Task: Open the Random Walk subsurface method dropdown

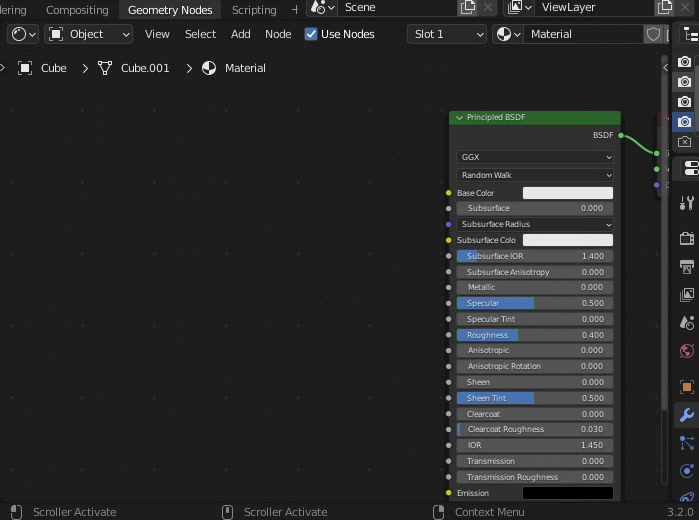Action: (535, 175)
